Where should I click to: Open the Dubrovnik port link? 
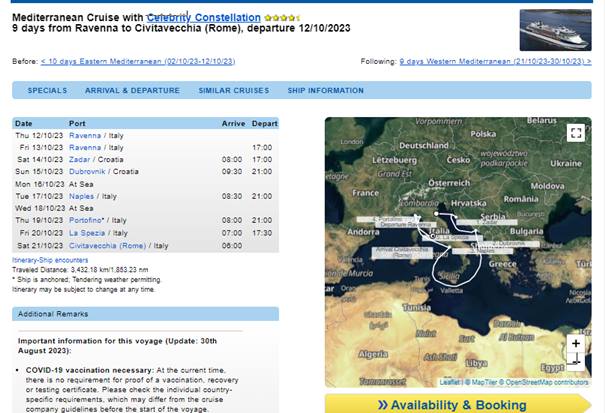(x=87, y=171)
